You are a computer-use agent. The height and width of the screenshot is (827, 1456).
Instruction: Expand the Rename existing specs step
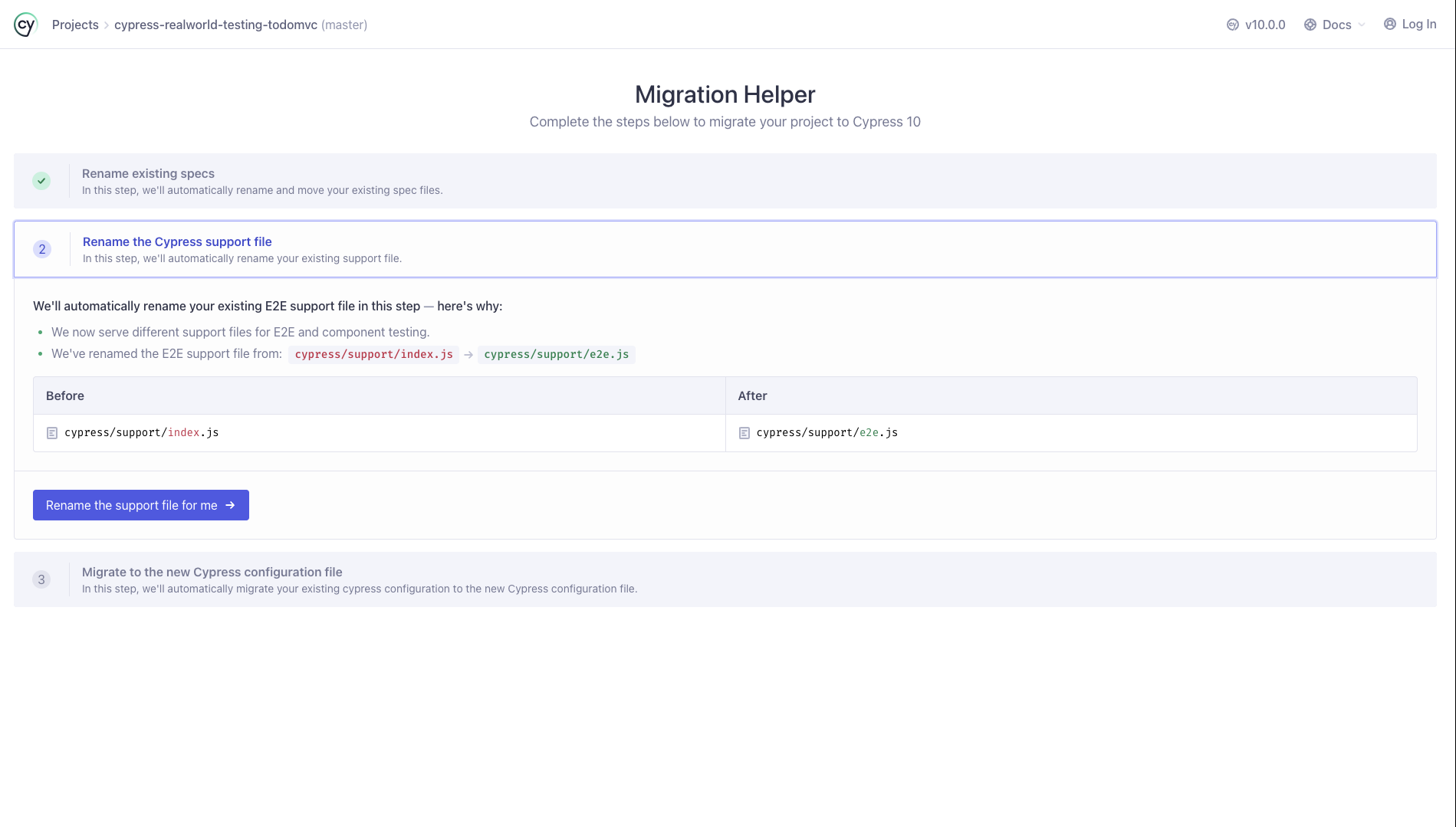(x=725, y=181)
